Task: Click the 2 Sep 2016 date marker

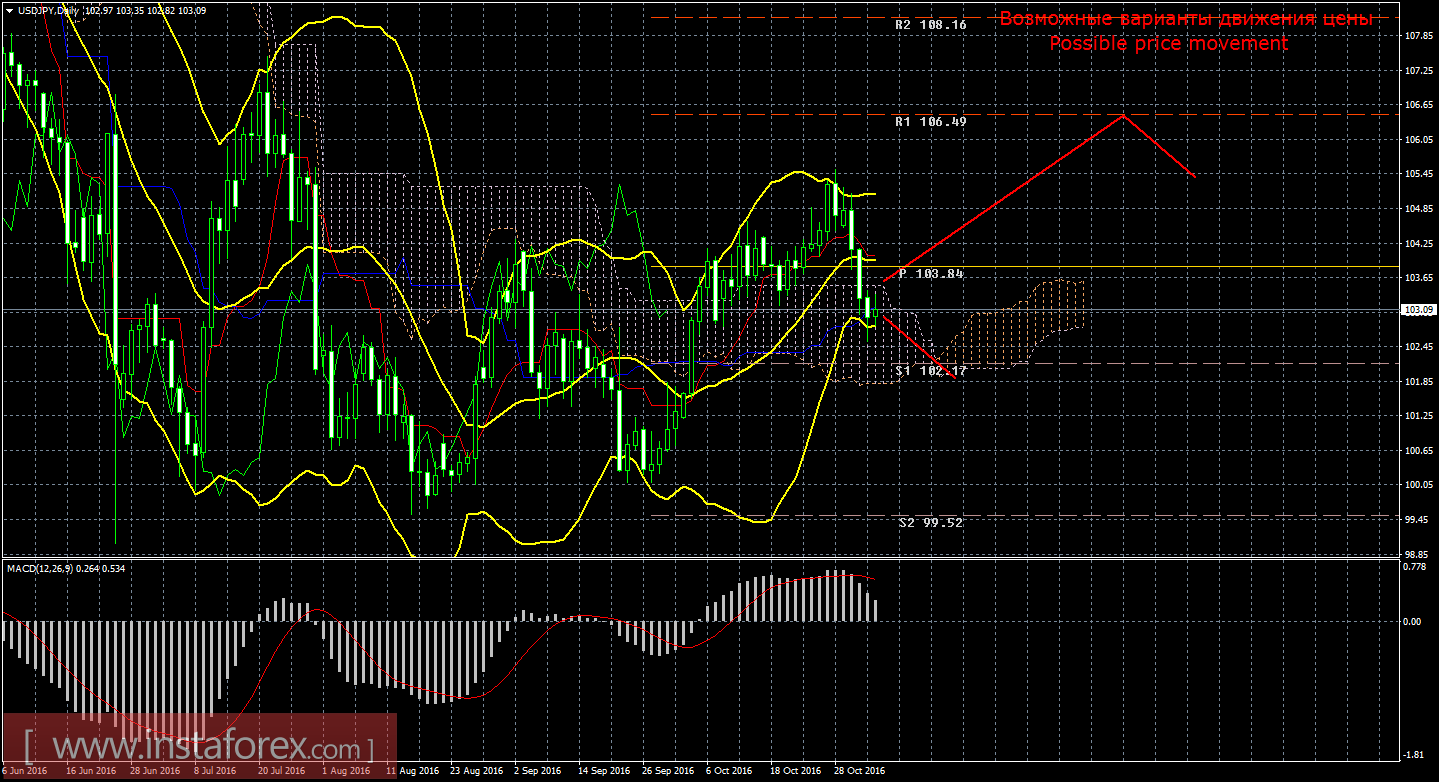Action: click(x=537, y=771)
